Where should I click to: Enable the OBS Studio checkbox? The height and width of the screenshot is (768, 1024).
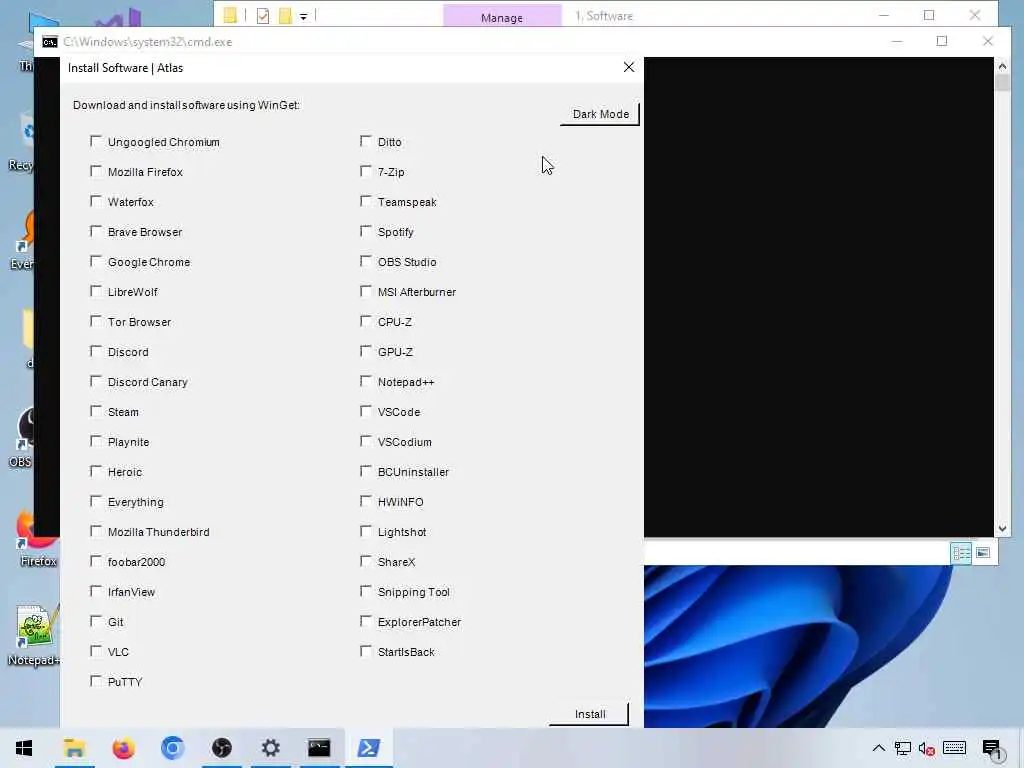pos(366,261)
